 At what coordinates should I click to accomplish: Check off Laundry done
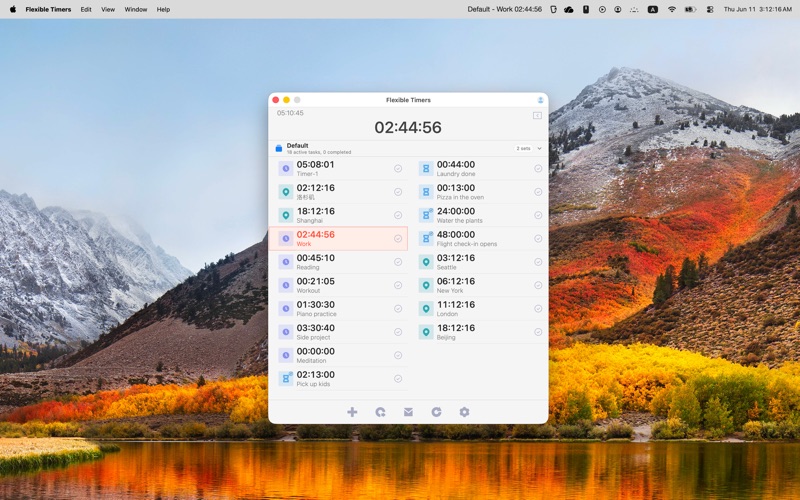(538, 168)
